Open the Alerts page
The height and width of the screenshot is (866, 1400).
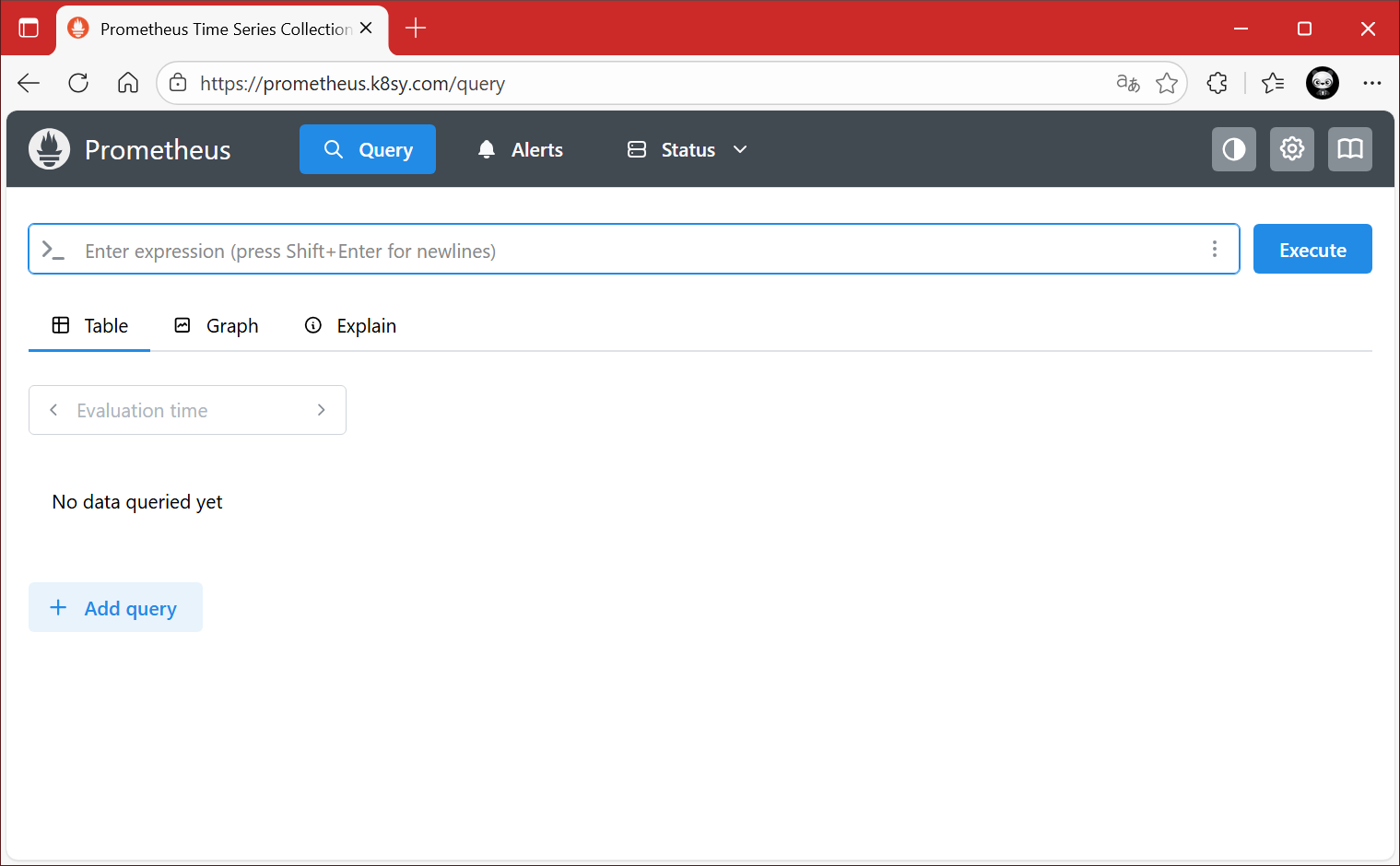521,149
